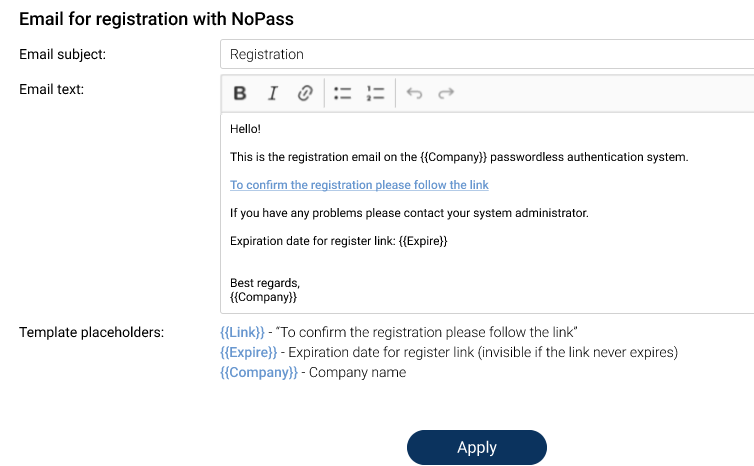Click the insert link icon
The height and width of the screenshot is (466, 754).
[305, 93]
